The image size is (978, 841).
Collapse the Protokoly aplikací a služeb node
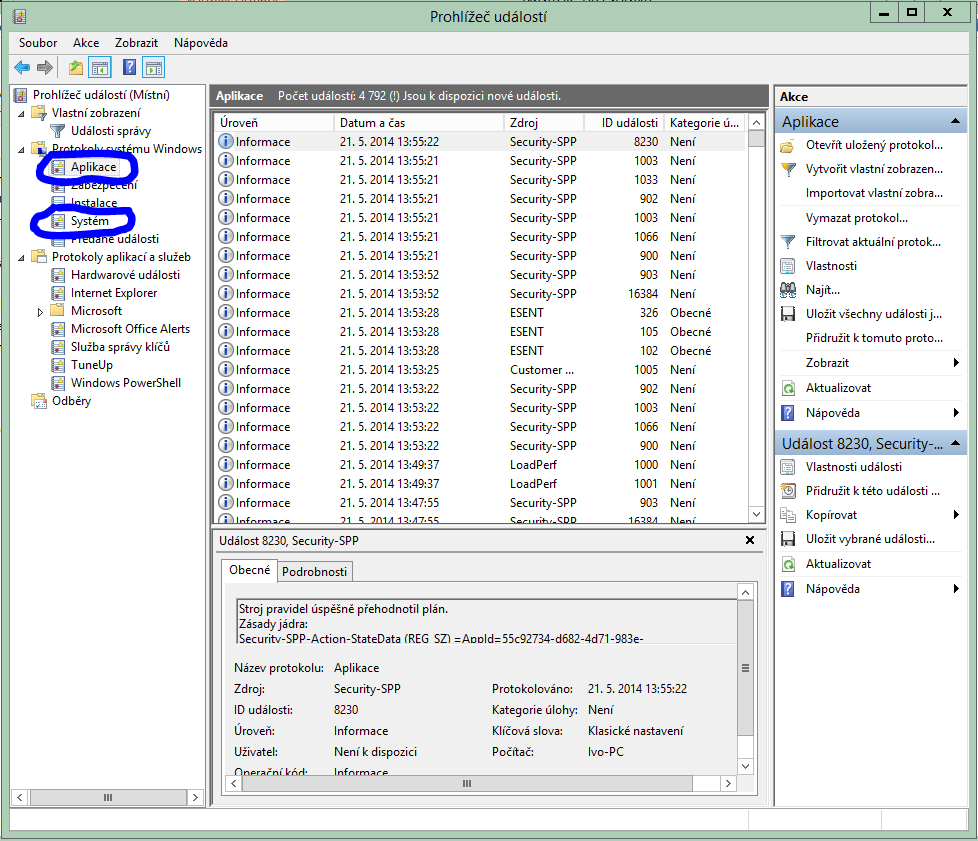click(23, 258)
